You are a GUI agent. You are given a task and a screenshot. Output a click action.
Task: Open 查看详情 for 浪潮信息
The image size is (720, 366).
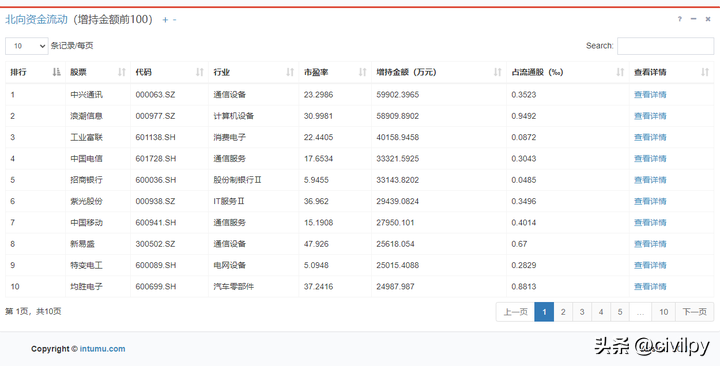650,116
